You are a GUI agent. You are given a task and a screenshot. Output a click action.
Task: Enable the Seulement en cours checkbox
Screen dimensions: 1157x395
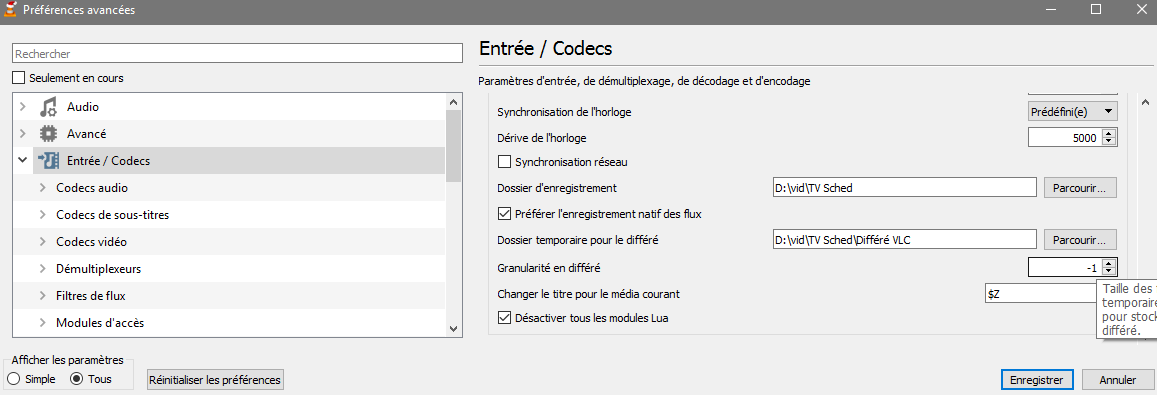point(18,78)
